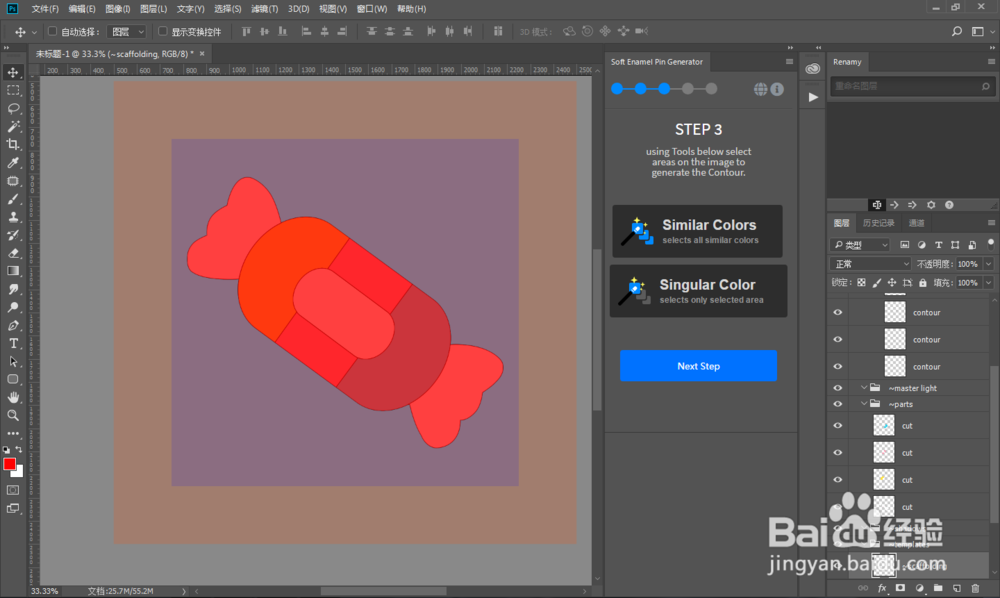This screenshot has width=1000, height=598.
Task: Select the Zoom tool
Action: coord(13,415)
